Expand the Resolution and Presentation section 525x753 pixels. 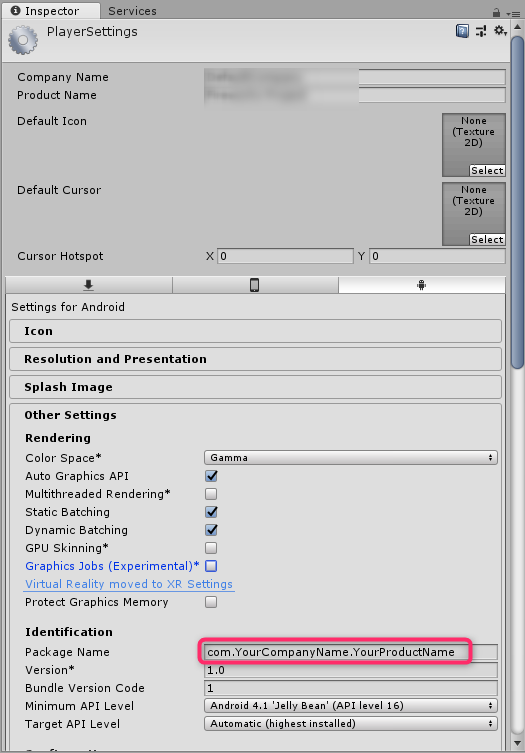click(x=255, y=359)
